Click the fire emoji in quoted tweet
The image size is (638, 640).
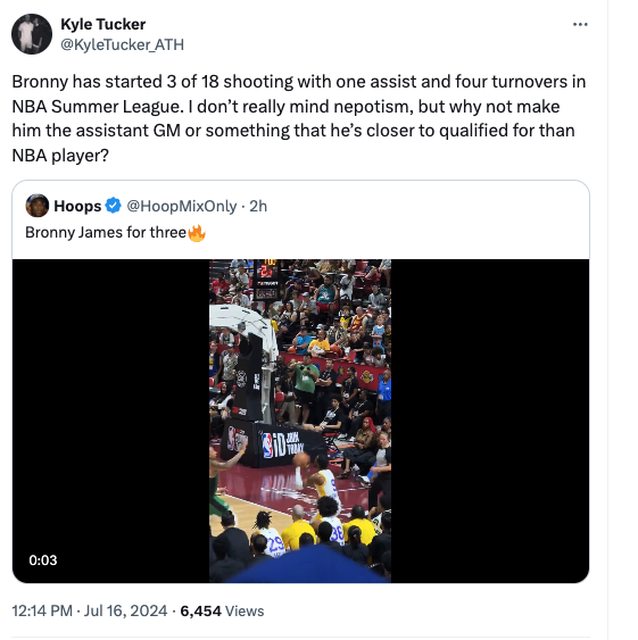(x=197, y=233)
